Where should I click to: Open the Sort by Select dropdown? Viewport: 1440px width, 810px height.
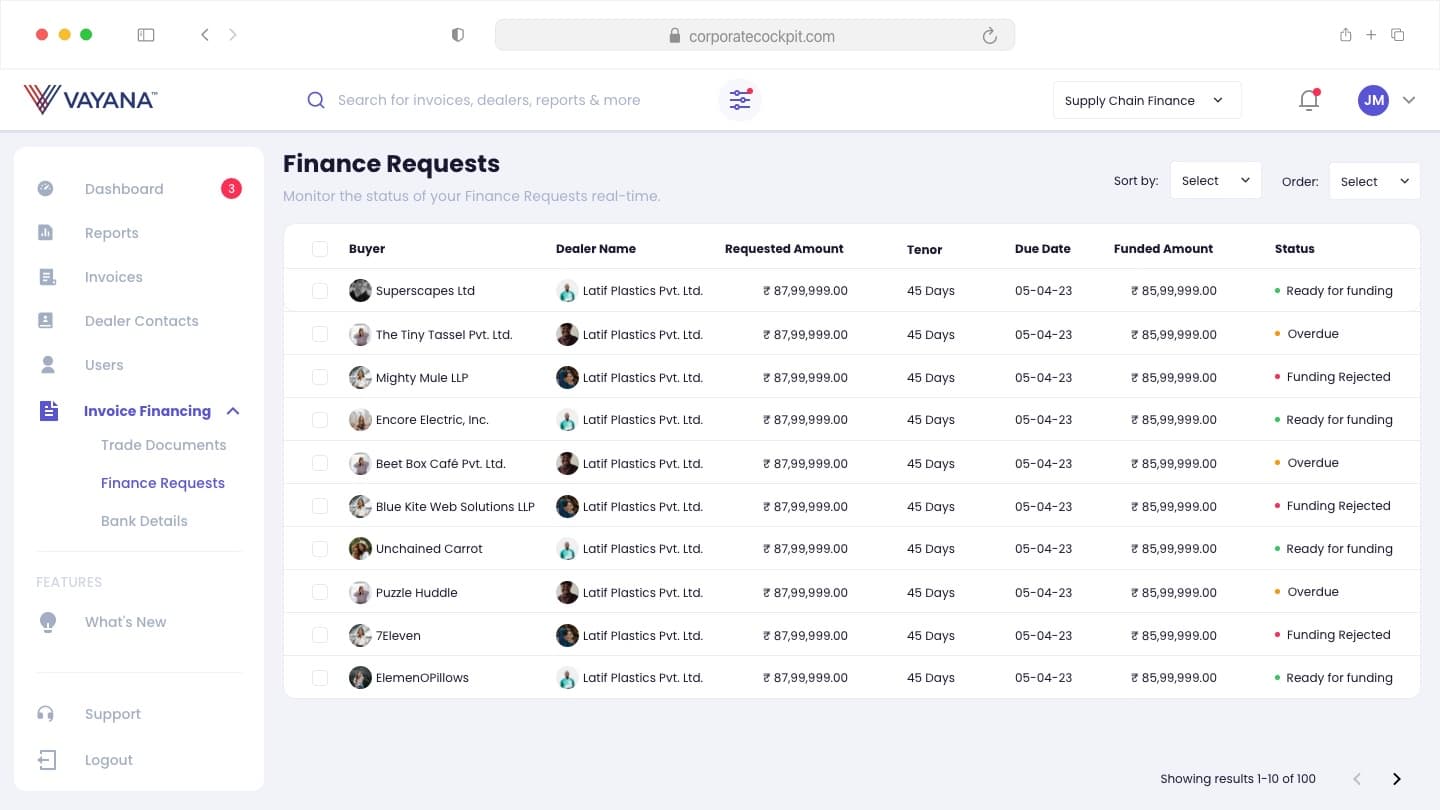tap(1215, 181)
